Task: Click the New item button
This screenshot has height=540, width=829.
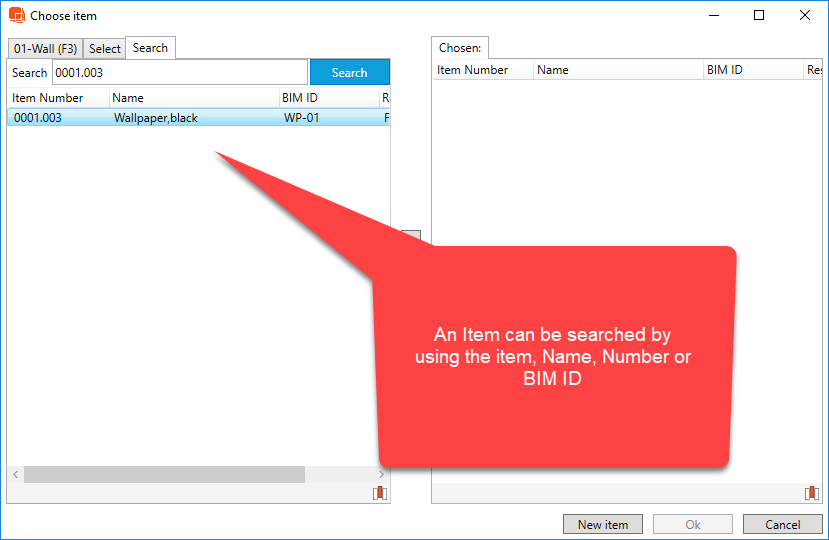Action: [x=603, y=524]
